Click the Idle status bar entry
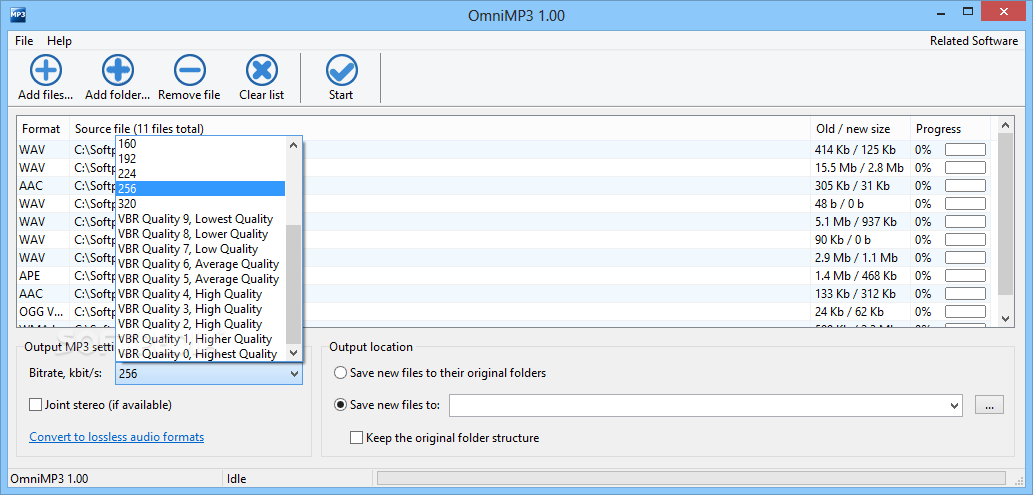This screenshot has width=1033, height=495. pyautogui.click(x=237, y=479)
